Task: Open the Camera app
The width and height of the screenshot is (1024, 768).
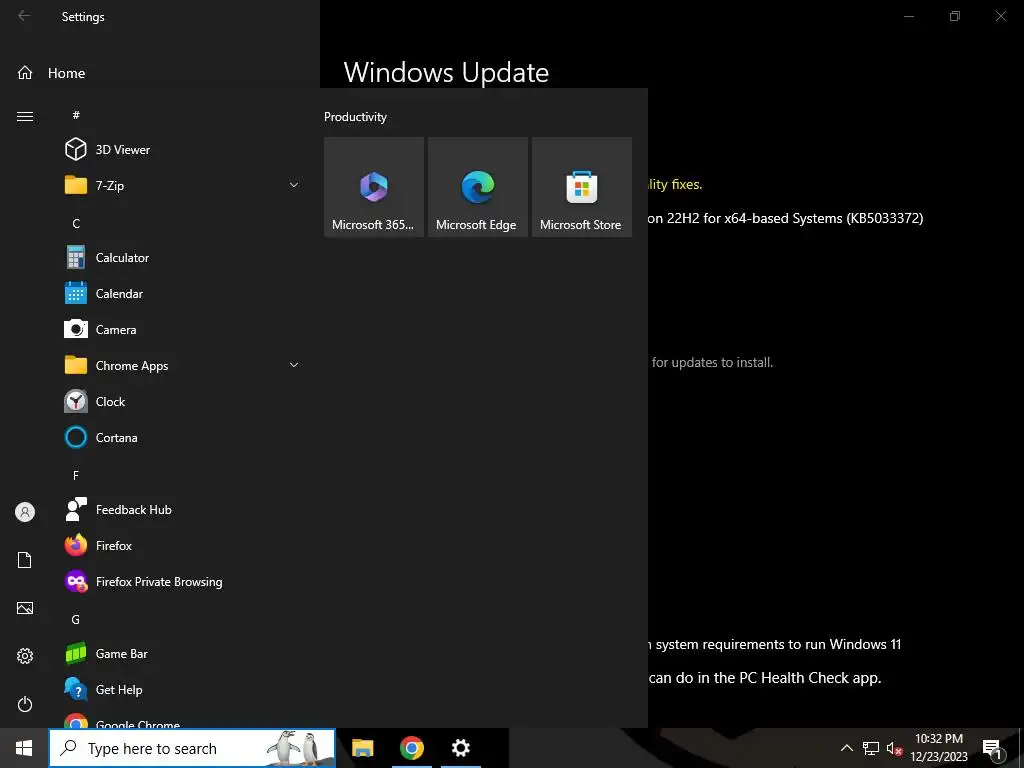Action: (x=183, y=329)
